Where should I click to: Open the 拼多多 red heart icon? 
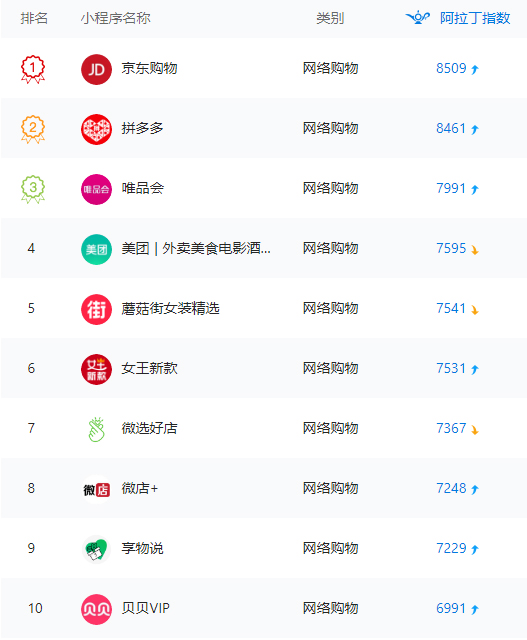click(x=96, y=129)
